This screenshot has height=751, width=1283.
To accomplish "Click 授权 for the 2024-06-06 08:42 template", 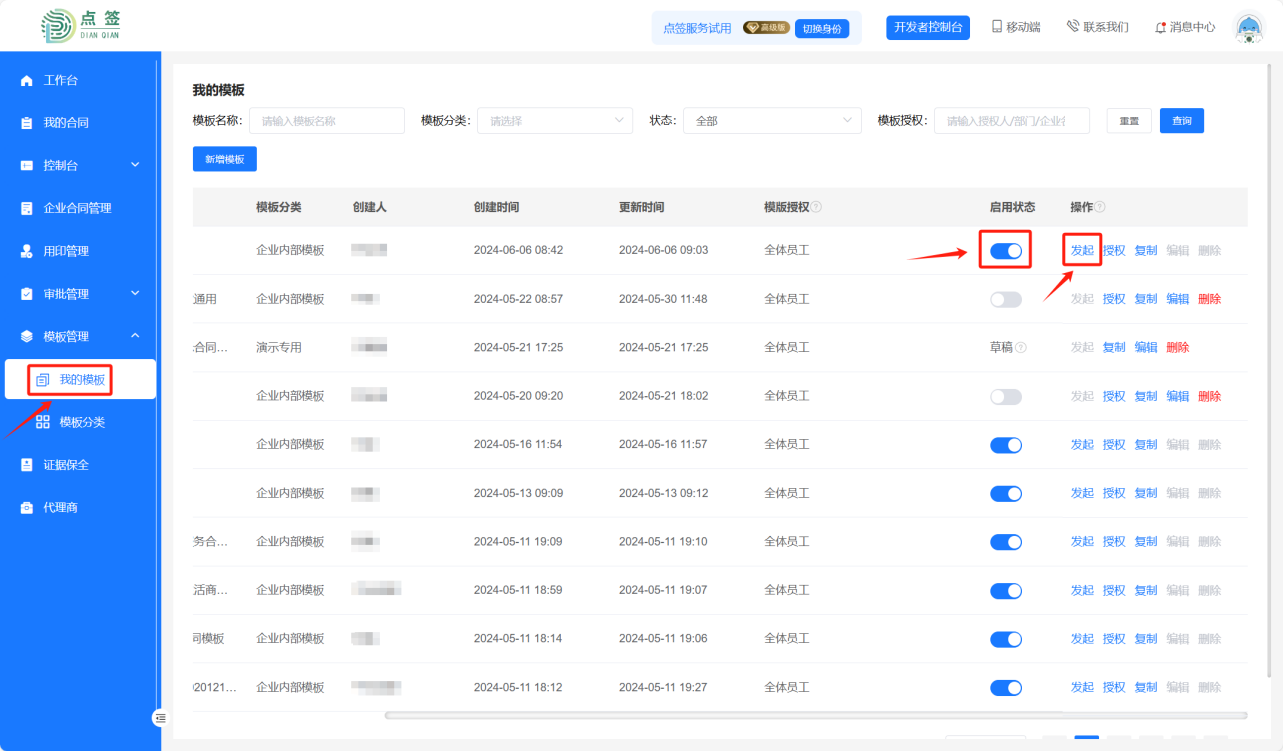I will pos(1114,250).
